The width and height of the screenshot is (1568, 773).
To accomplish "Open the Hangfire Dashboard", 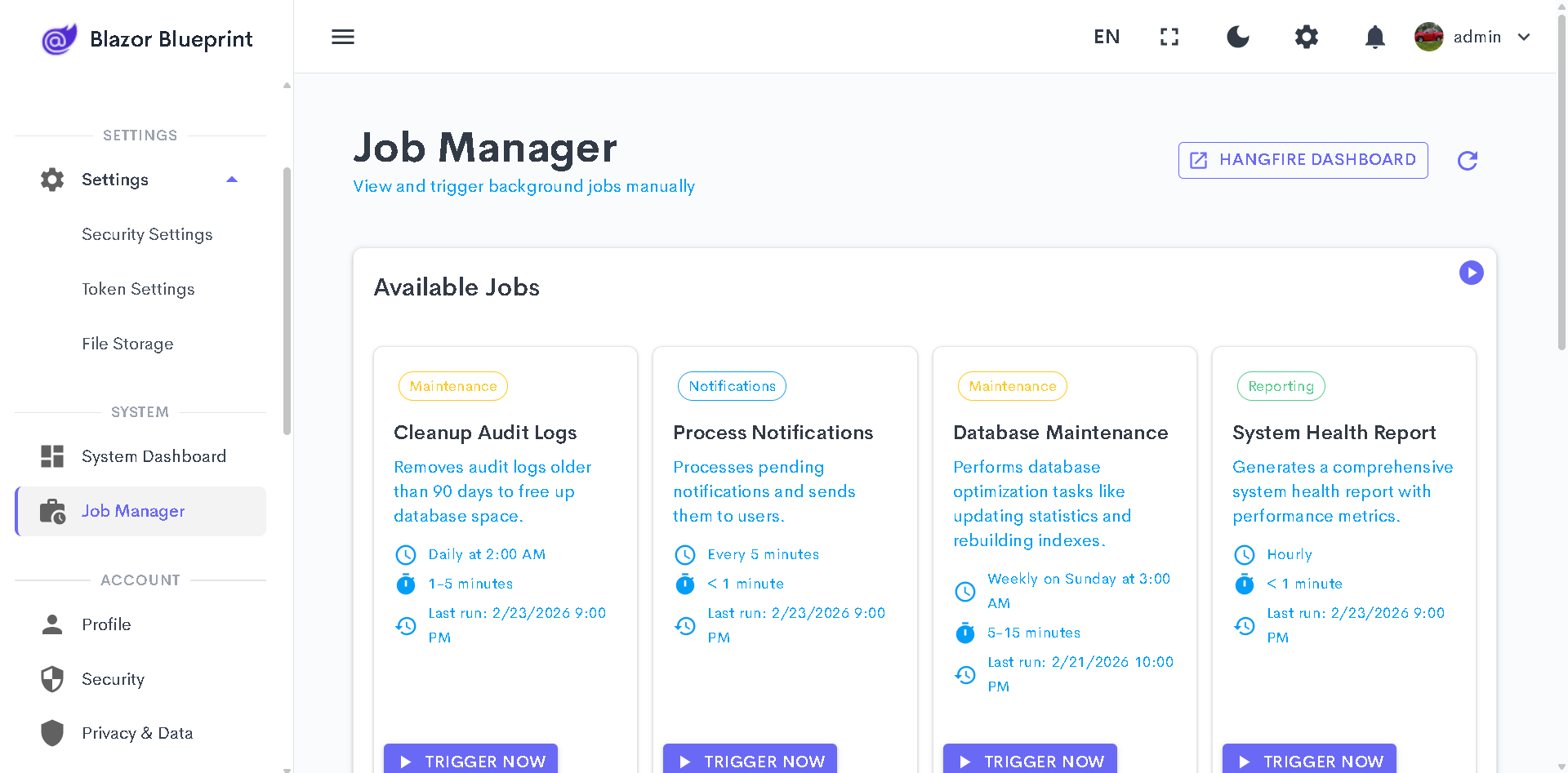I will (x=1303, y=160).
